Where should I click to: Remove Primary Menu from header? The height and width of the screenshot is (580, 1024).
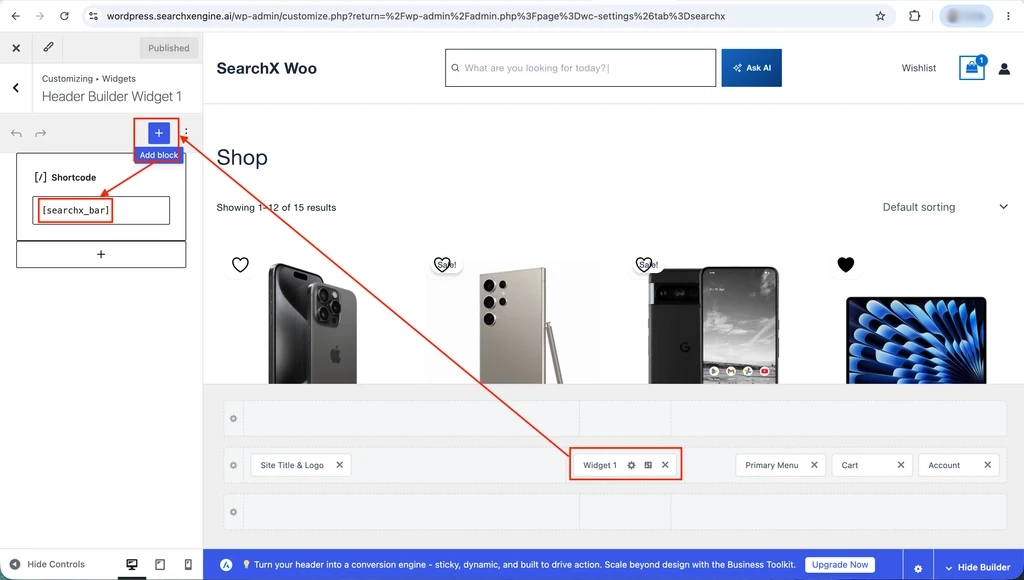pyautogui.click(x=814, y=465)
